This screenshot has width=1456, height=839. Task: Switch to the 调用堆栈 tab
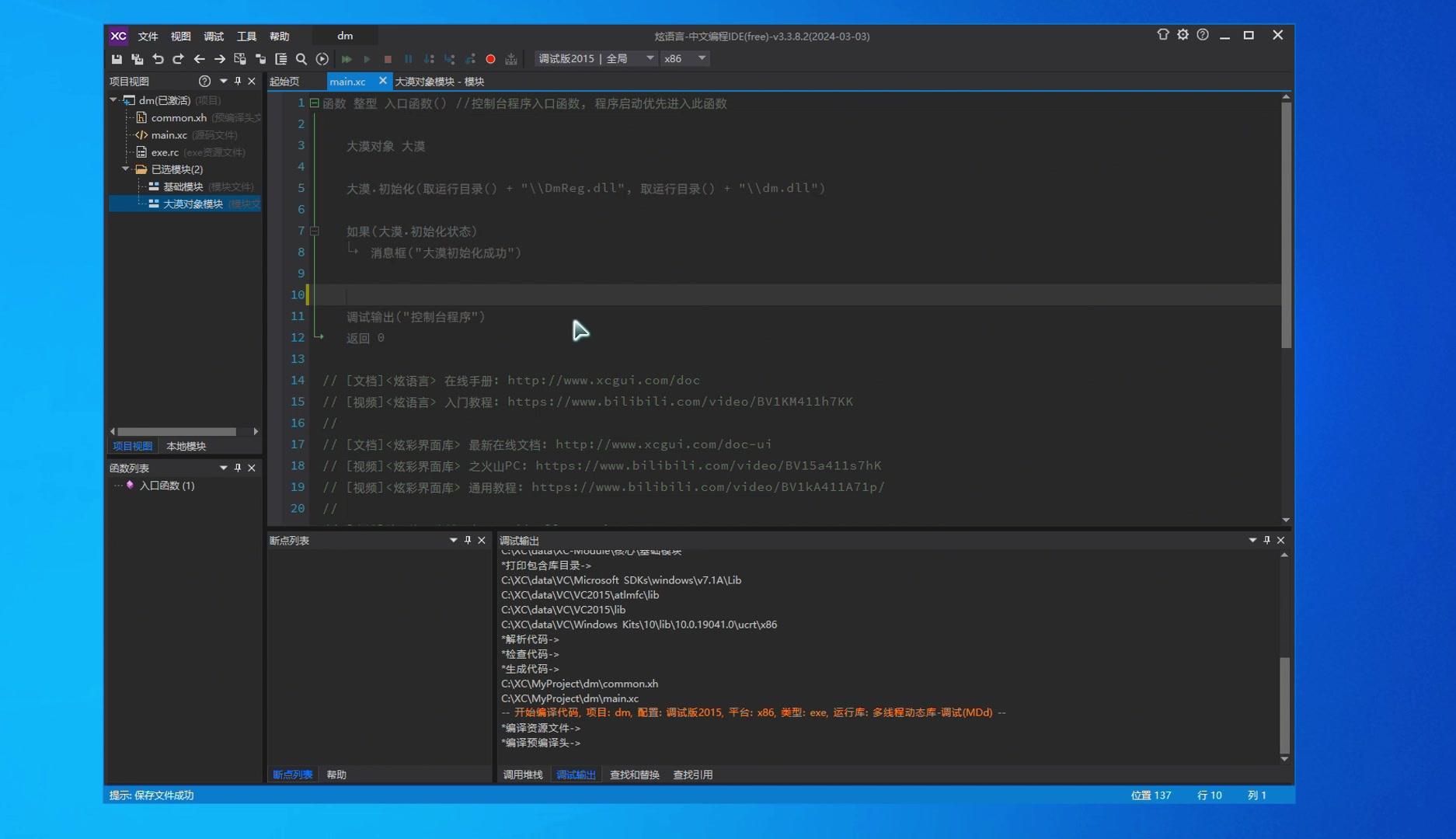(x=523, y=775)
